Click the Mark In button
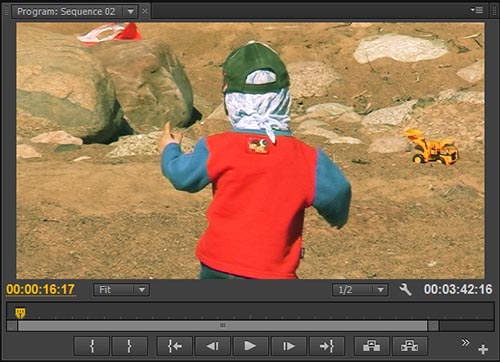Viewport: 500px width, 362px height. pos(92,346)
